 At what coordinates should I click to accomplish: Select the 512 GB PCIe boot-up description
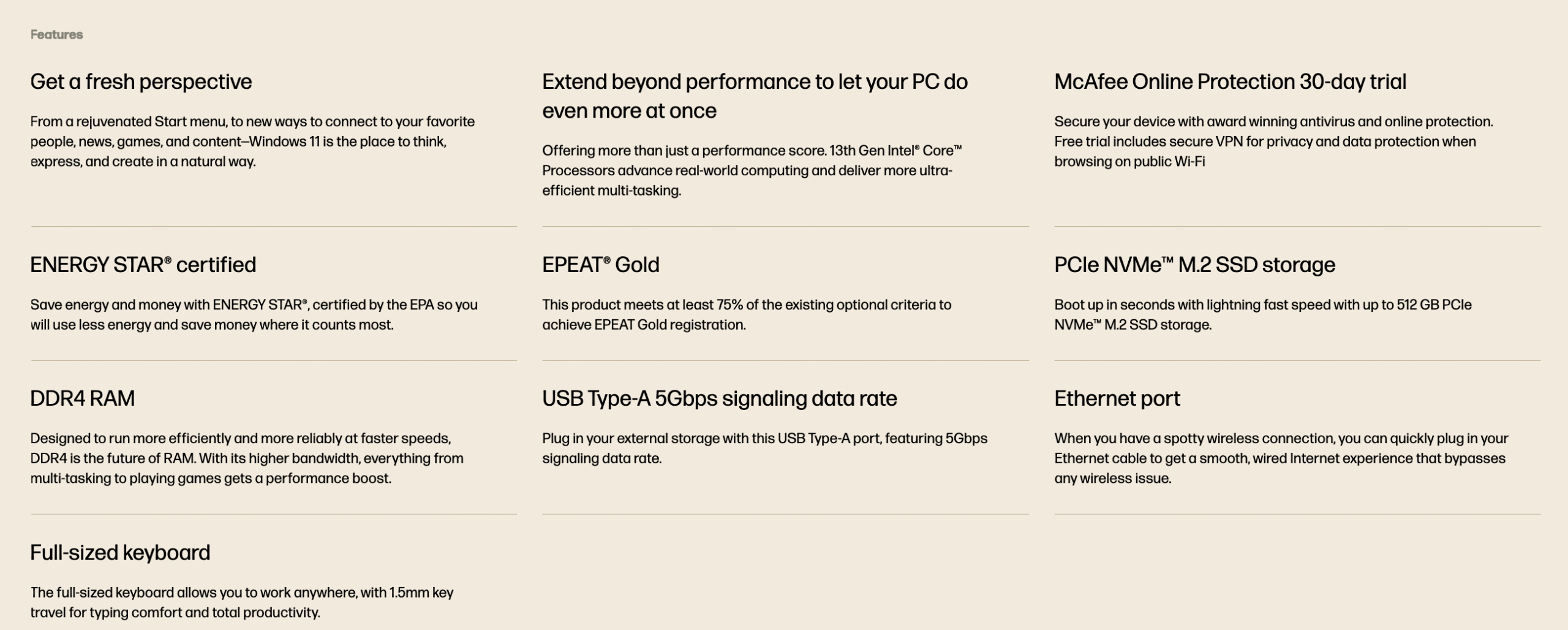pos(1262,314)
